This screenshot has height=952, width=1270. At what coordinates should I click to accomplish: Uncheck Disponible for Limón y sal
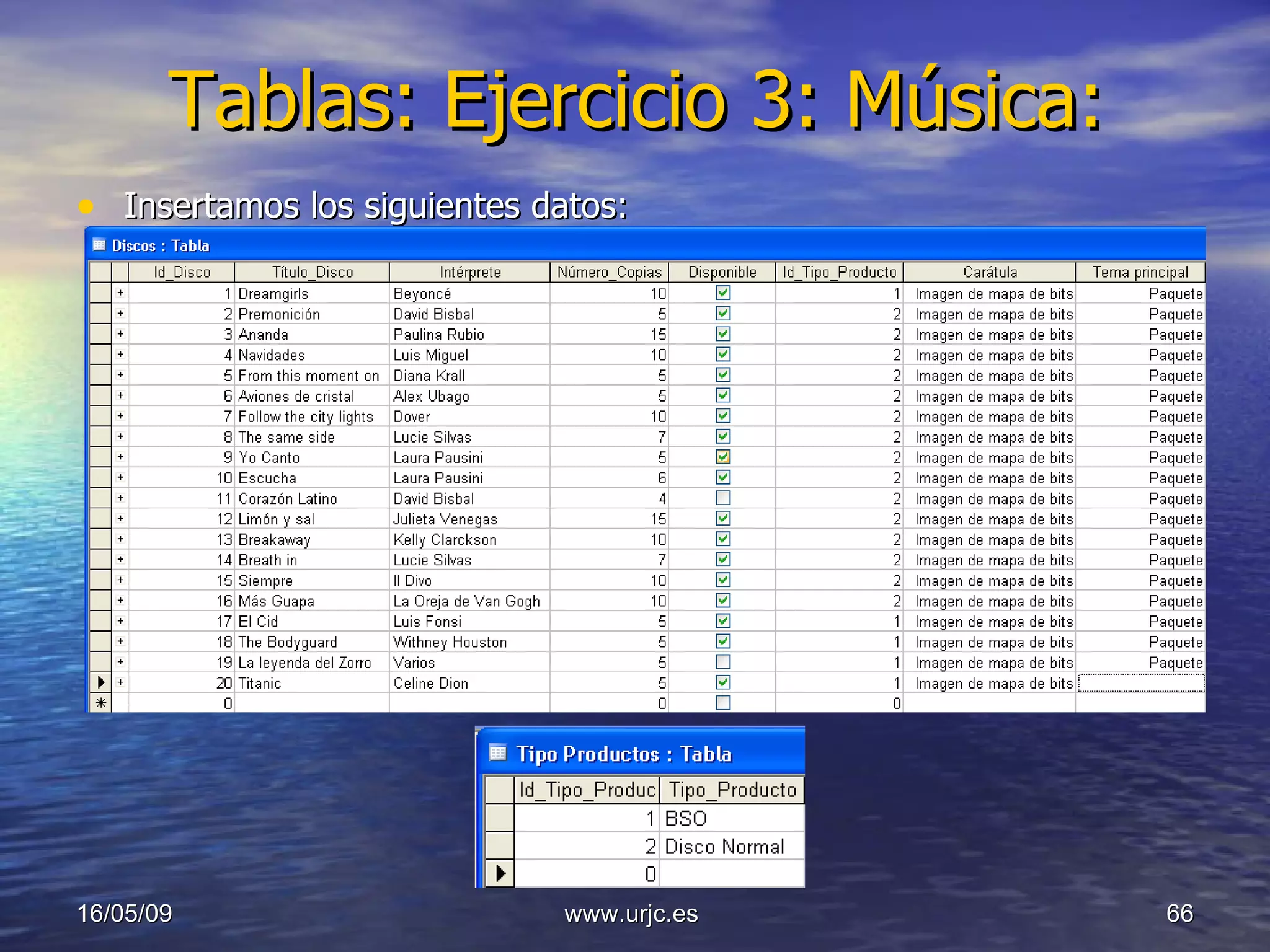coord(723,518)
